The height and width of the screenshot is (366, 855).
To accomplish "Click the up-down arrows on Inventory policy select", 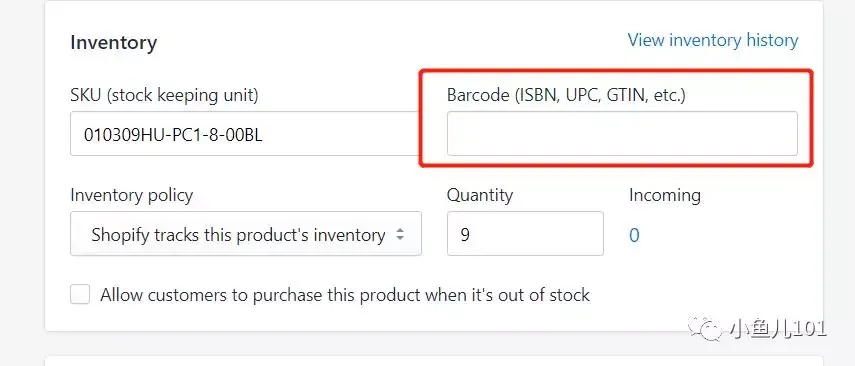I will pyautogui.click(x=400, y=235).
